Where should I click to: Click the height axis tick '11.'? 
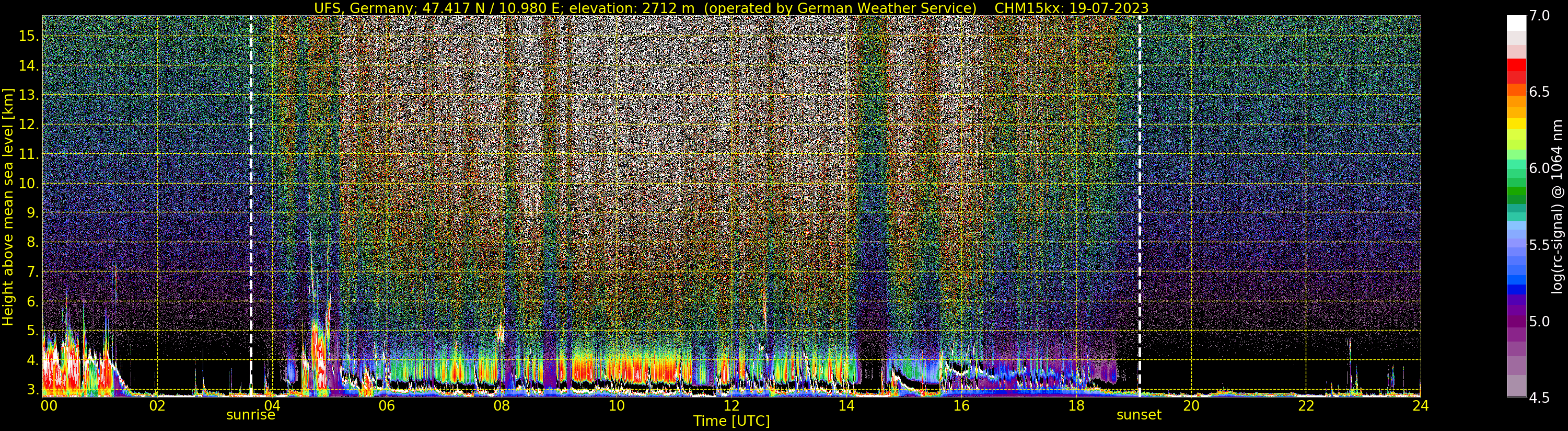29,154
